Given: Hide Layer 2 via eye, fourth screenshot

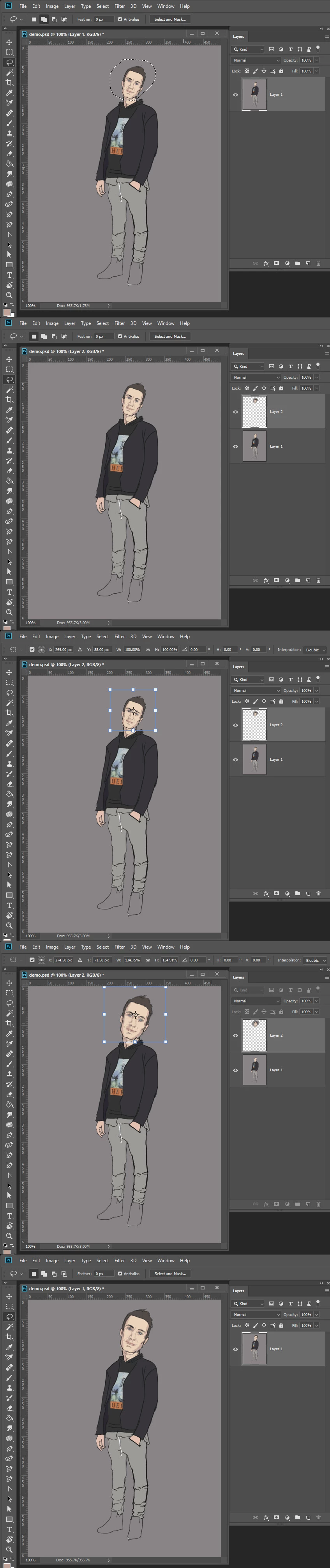Looking at the screenshot, I should [236, 1035].
